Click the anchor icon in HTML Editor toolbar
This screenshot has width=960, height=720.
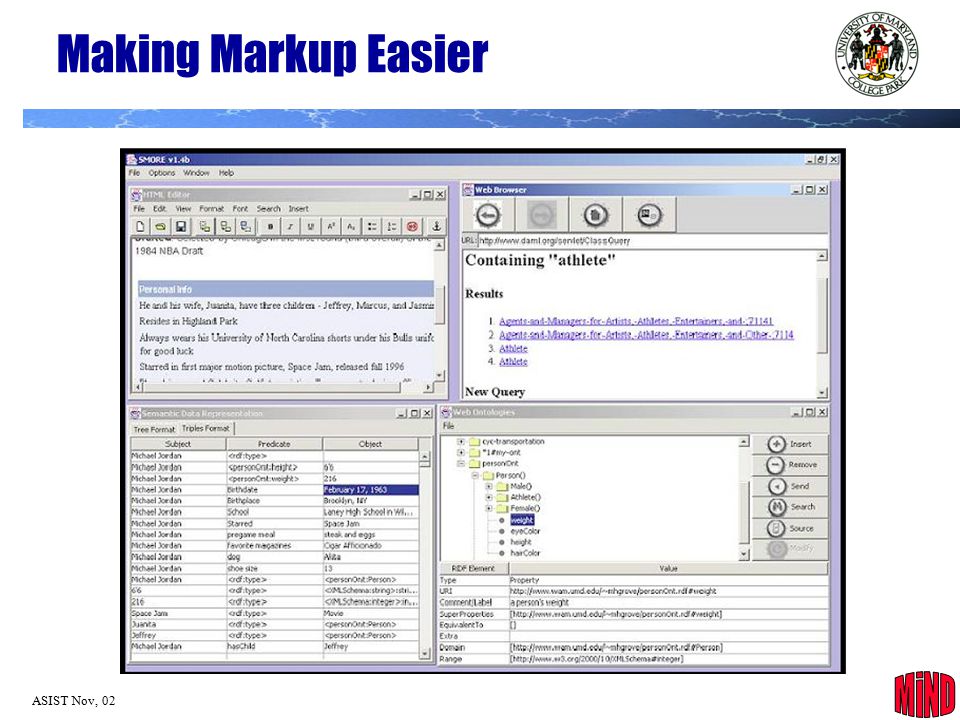pyautogui.click(x=437, y=227)
